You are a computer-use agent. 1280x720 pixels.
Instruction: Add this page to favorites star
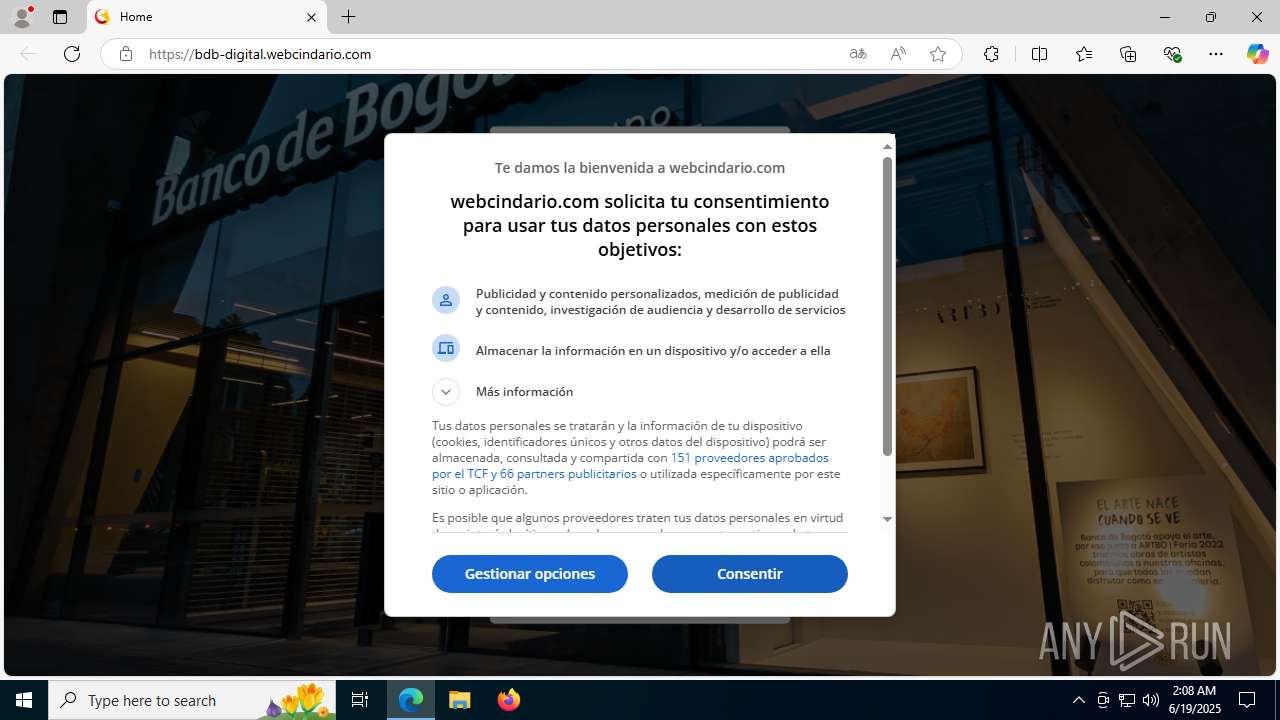coord(937,54)
